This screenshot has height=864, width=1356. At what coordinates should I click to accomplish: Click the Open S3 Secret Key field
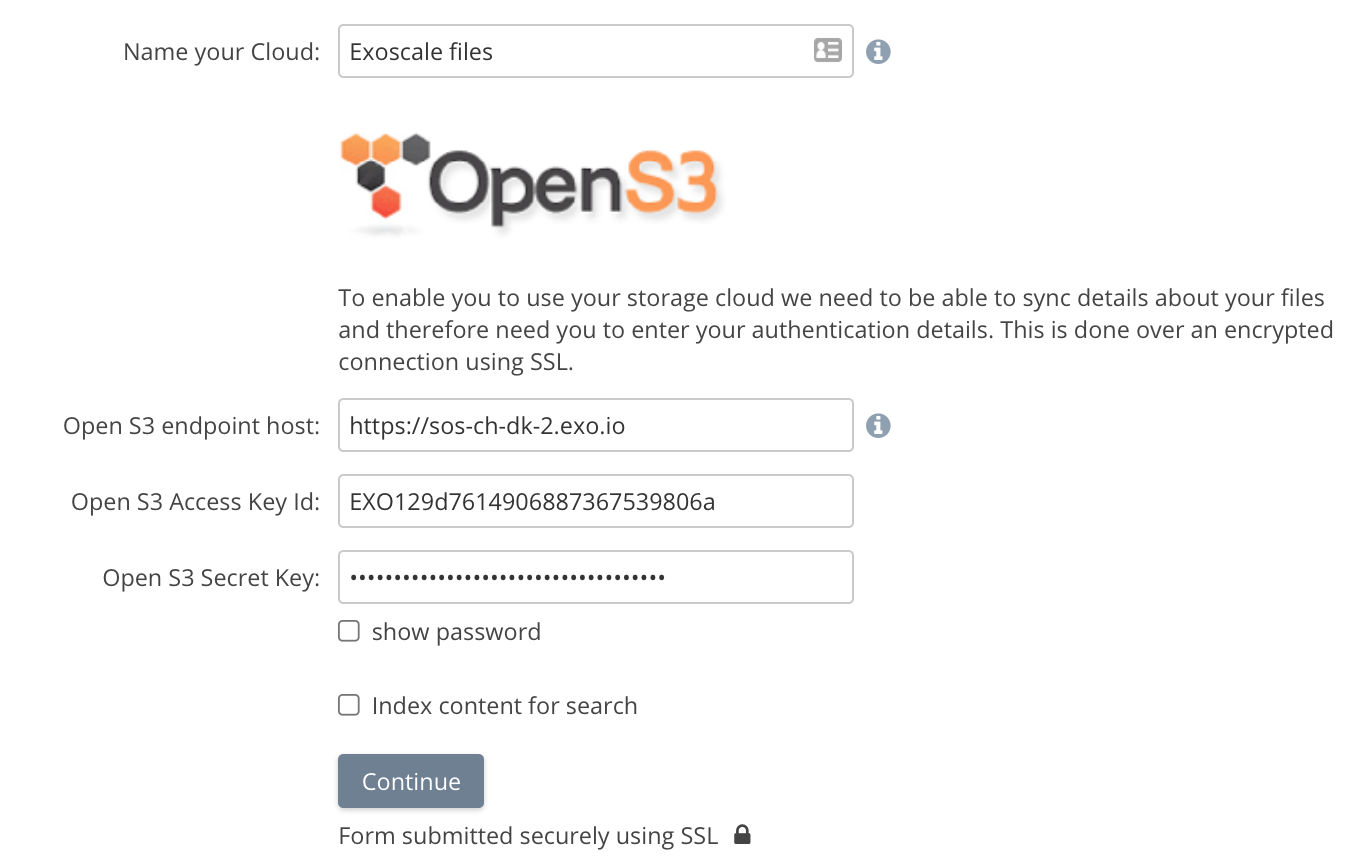coord(595,577)
